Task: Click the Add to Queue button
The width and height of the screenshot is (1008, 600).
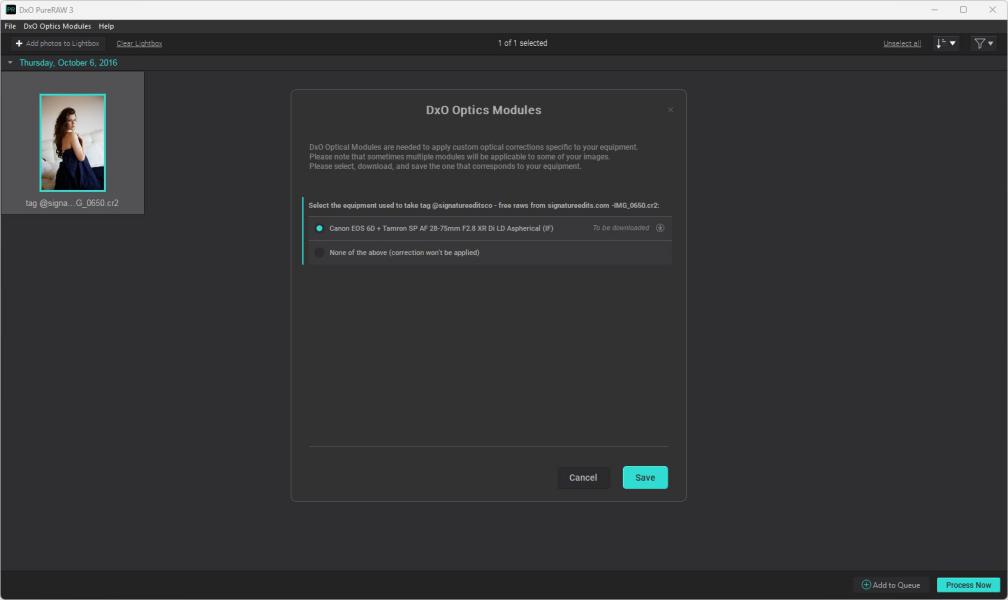Action: [891, 585]
